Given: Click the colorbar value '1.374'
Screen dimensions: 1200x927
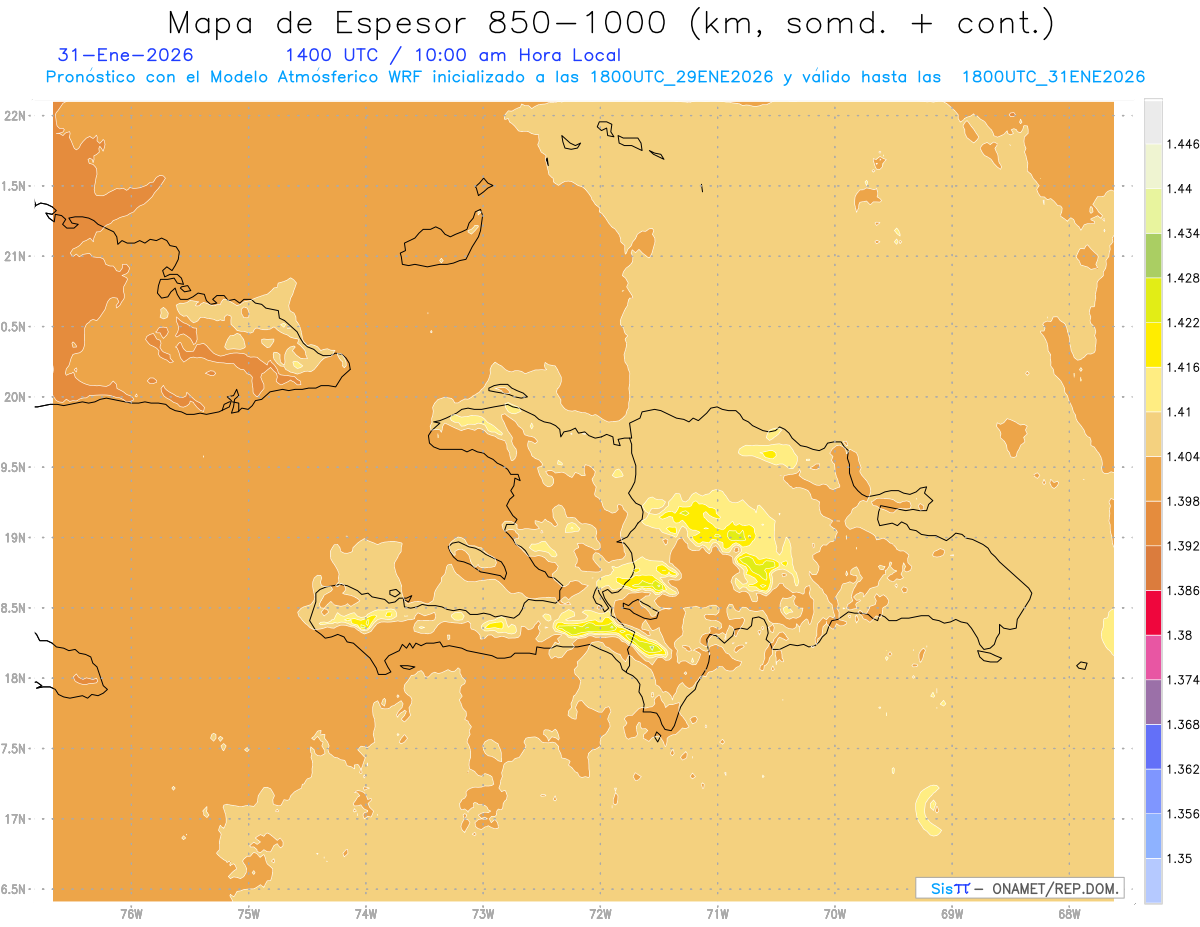Looking at the screenshot, I should click(x=1184, y=680).
